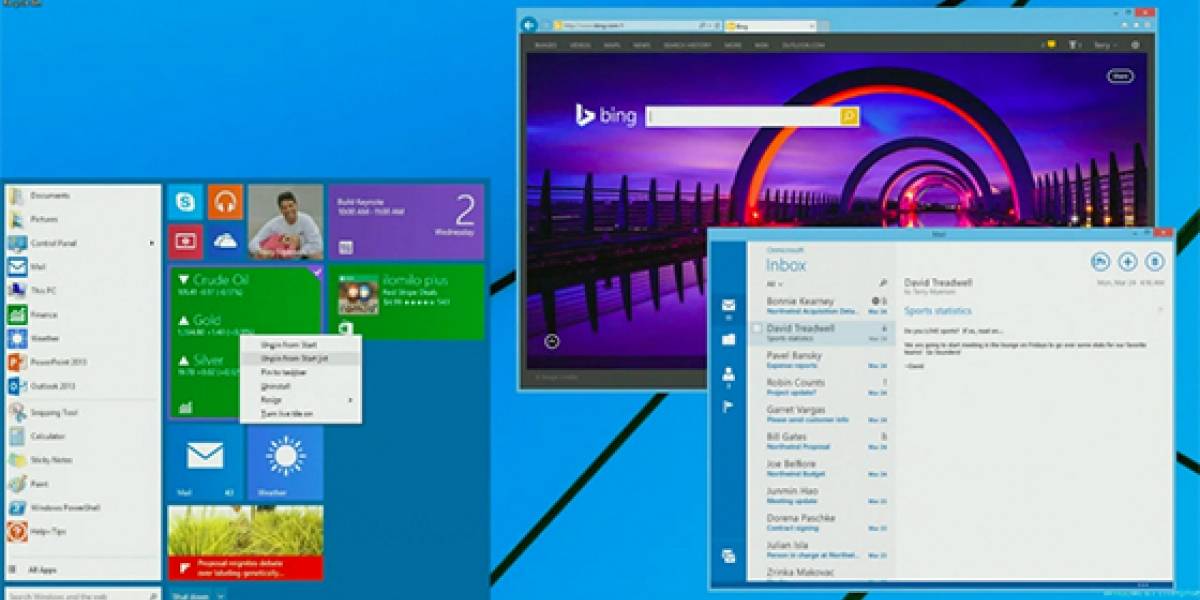Viewport: 1200px width, 600px height.
Task: Launch PowerPoint 2013 from Start menu
Action: point(82,362)
